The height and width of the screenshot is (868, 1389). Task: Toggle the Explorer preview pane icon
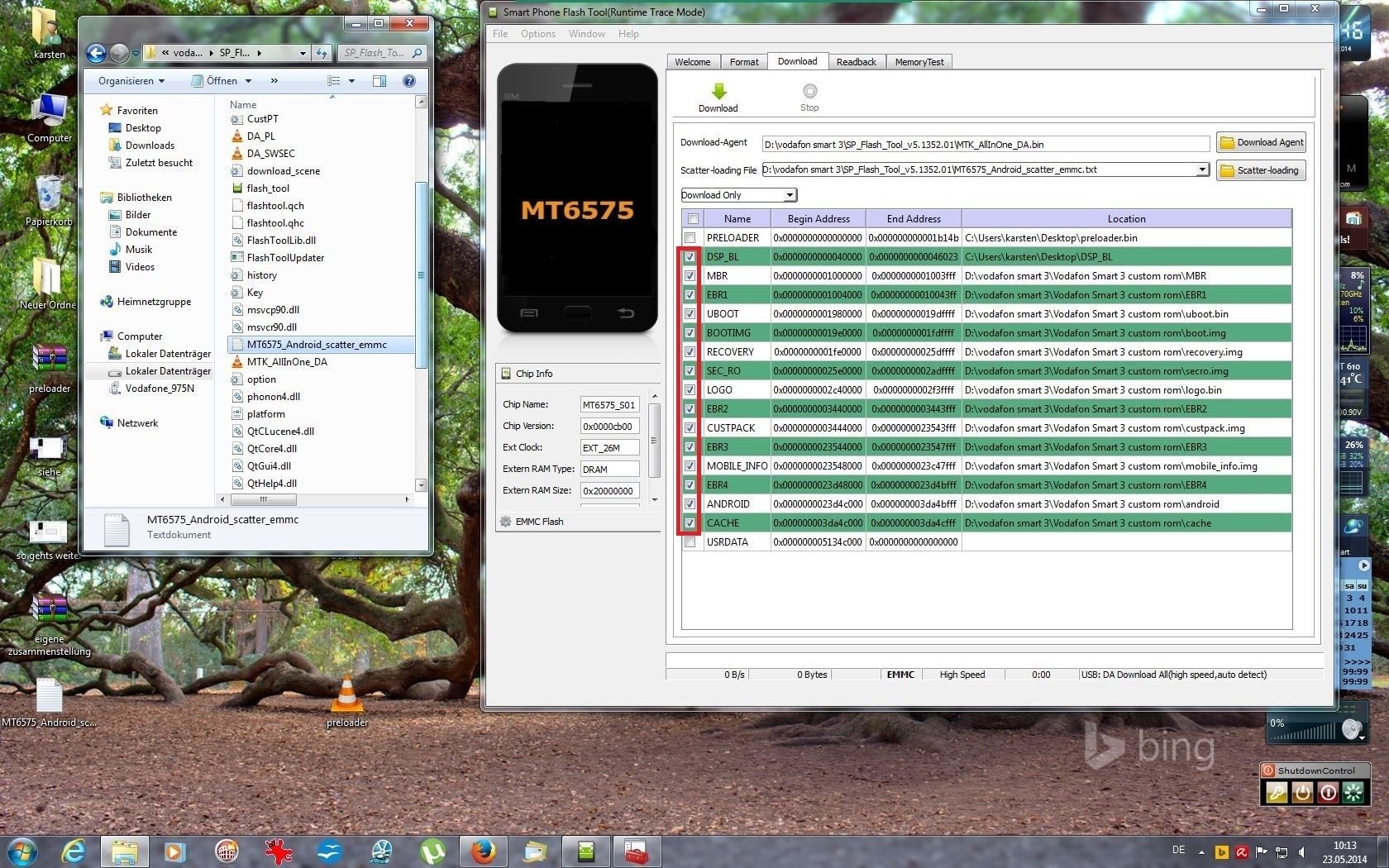(379, 81)
